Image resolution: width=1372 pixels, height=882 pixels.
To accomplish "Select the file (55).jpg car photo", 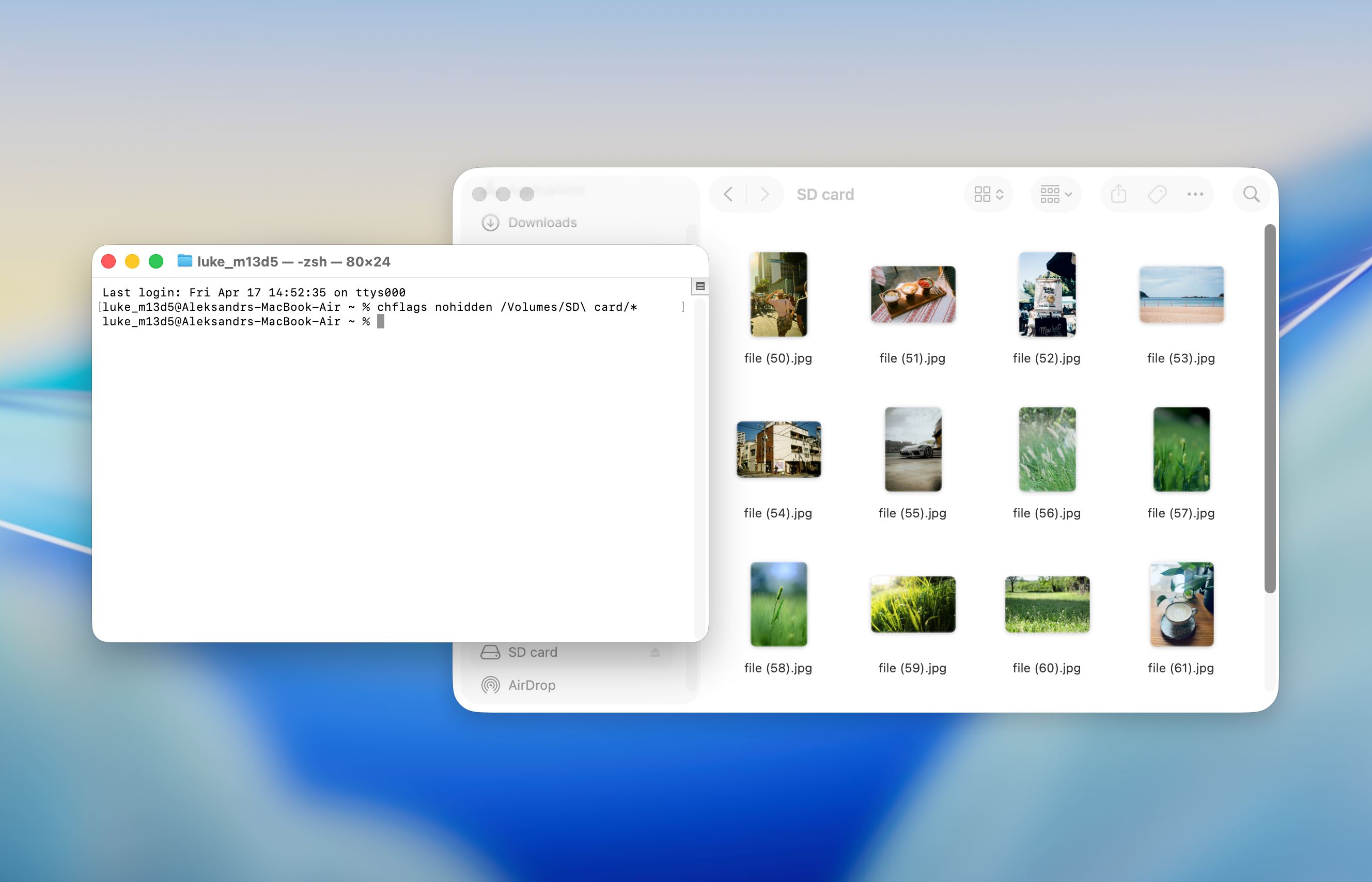I will 913,449.
